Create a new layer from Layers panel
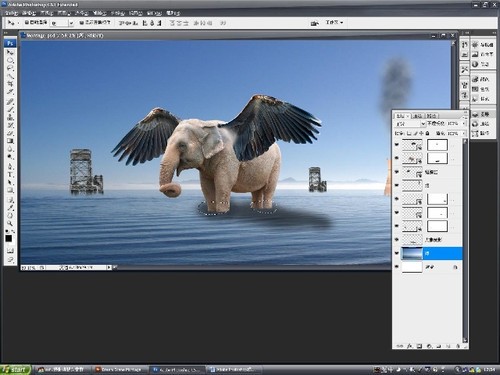Screen dimensions: 500x375 [x=448, y=346]
